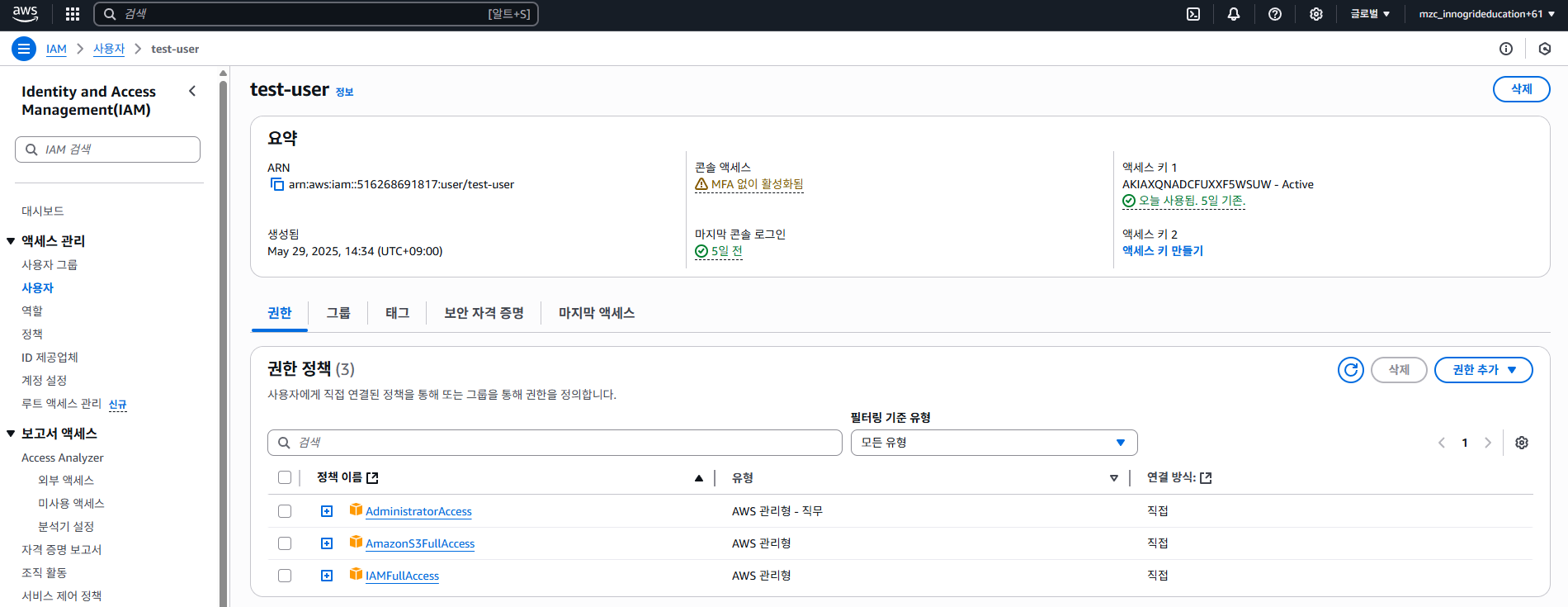
Task: Switch to the 보안 자격 증명 tab
Action: pos(484,313)
